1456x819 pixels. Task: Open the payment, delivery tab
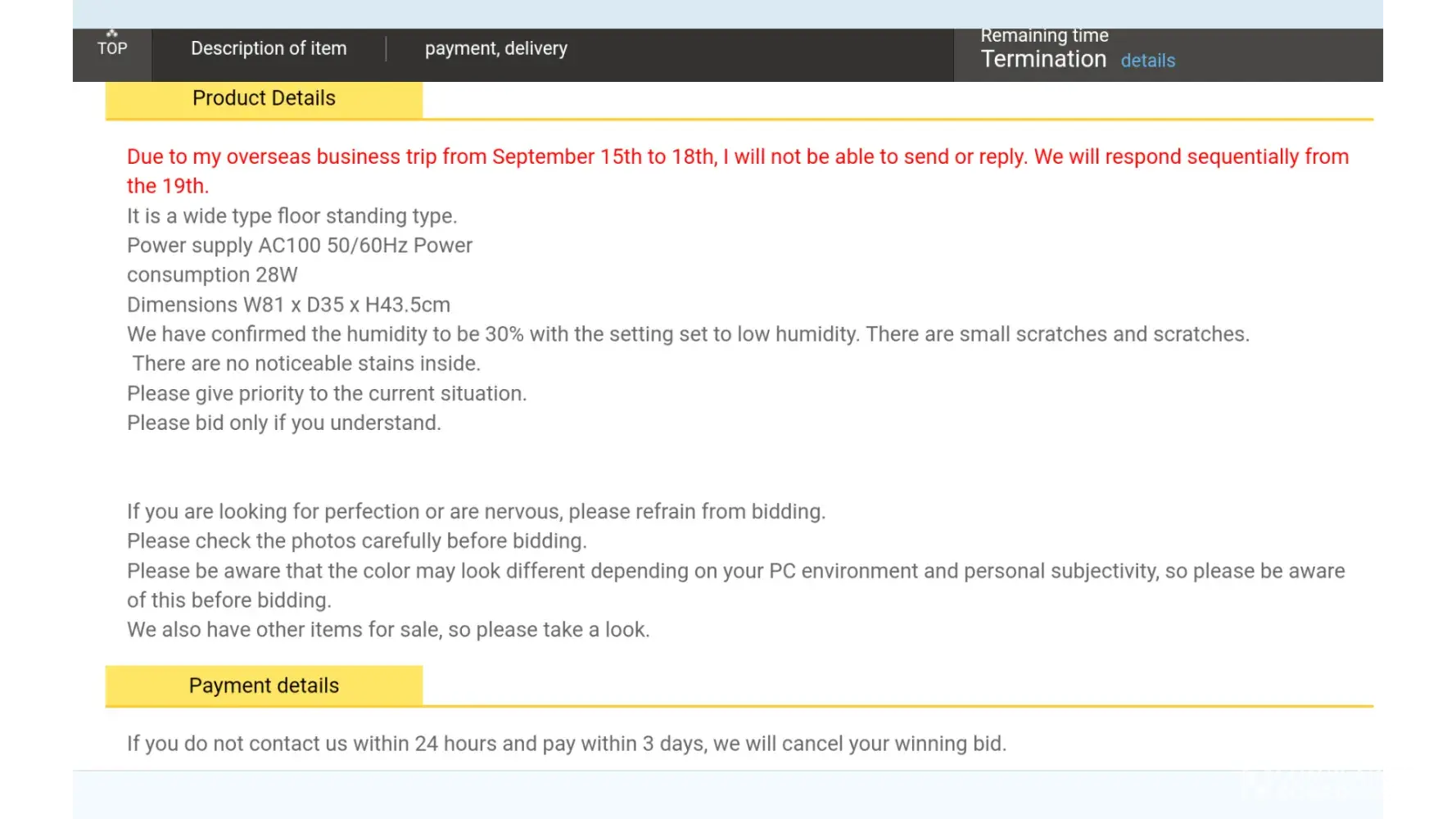click(495, 48)
